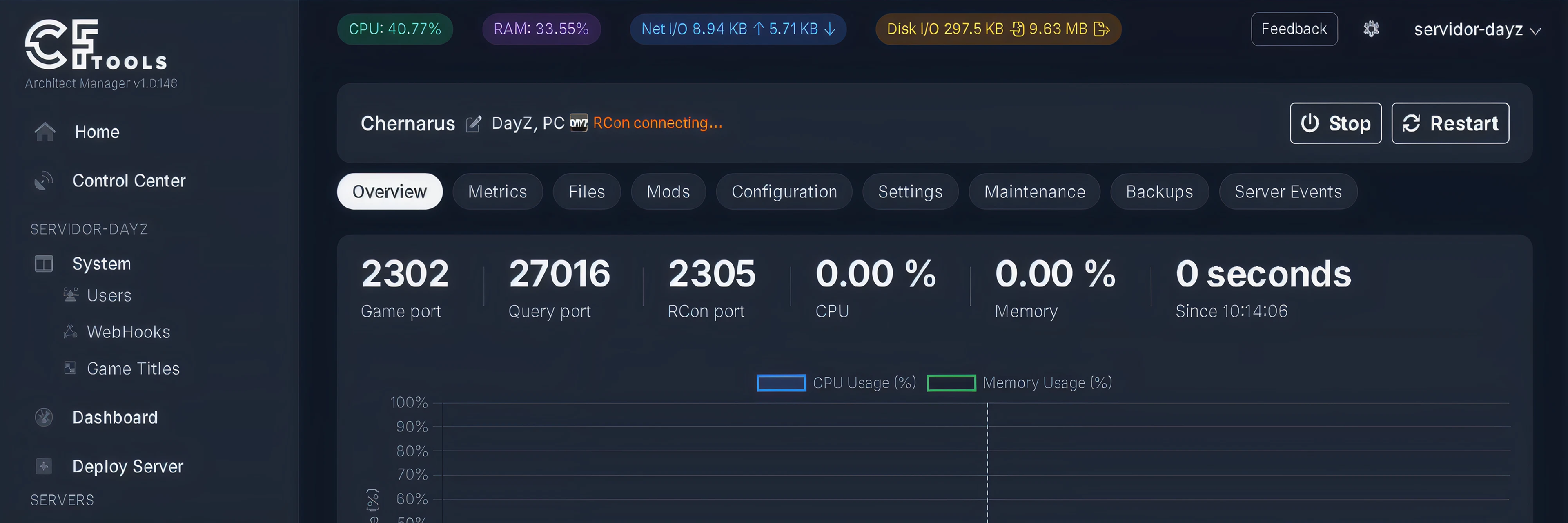The width and height of the screenshot is (1568, 523).
Task: Click the Users people icon
Action: click(x=71, y=295)
